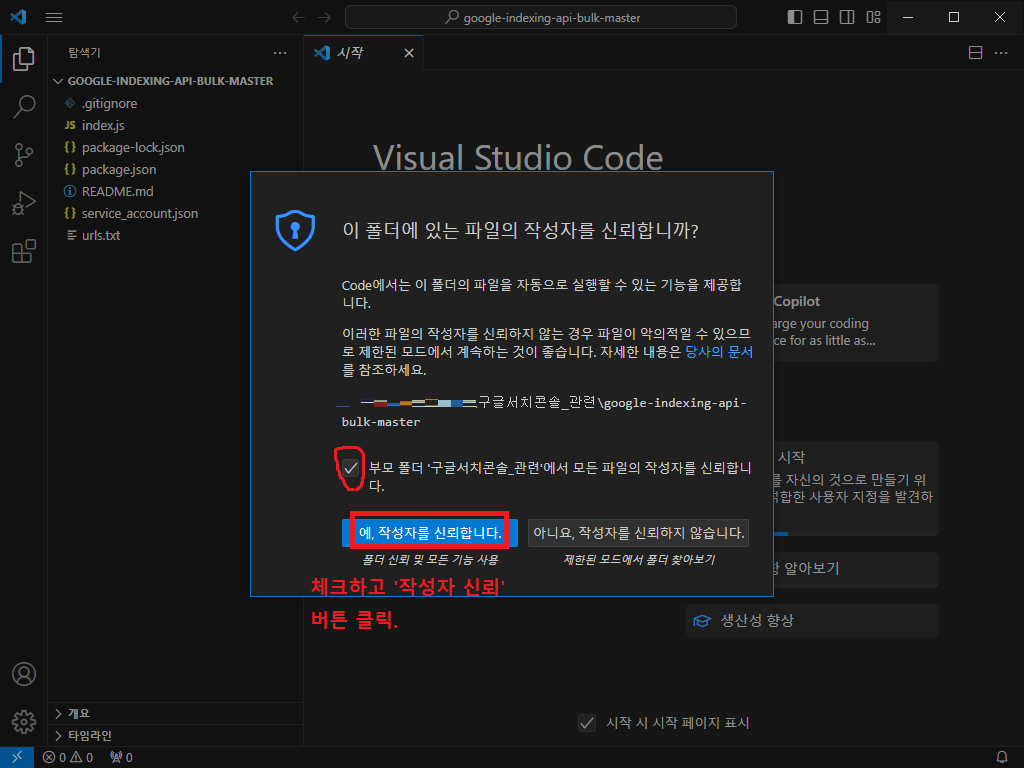Click the workspace trust shield icon
This screenshot has height=768, width=1024.
click(x=295, y=230)
